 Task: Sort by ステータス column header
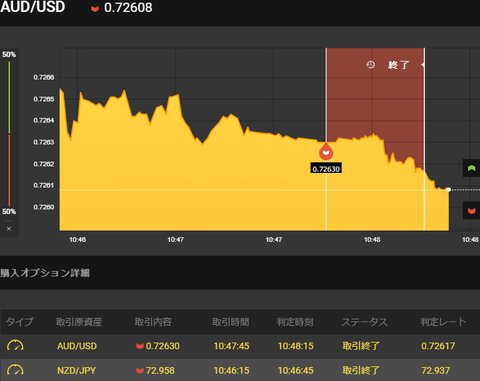[x=364, y=322]
